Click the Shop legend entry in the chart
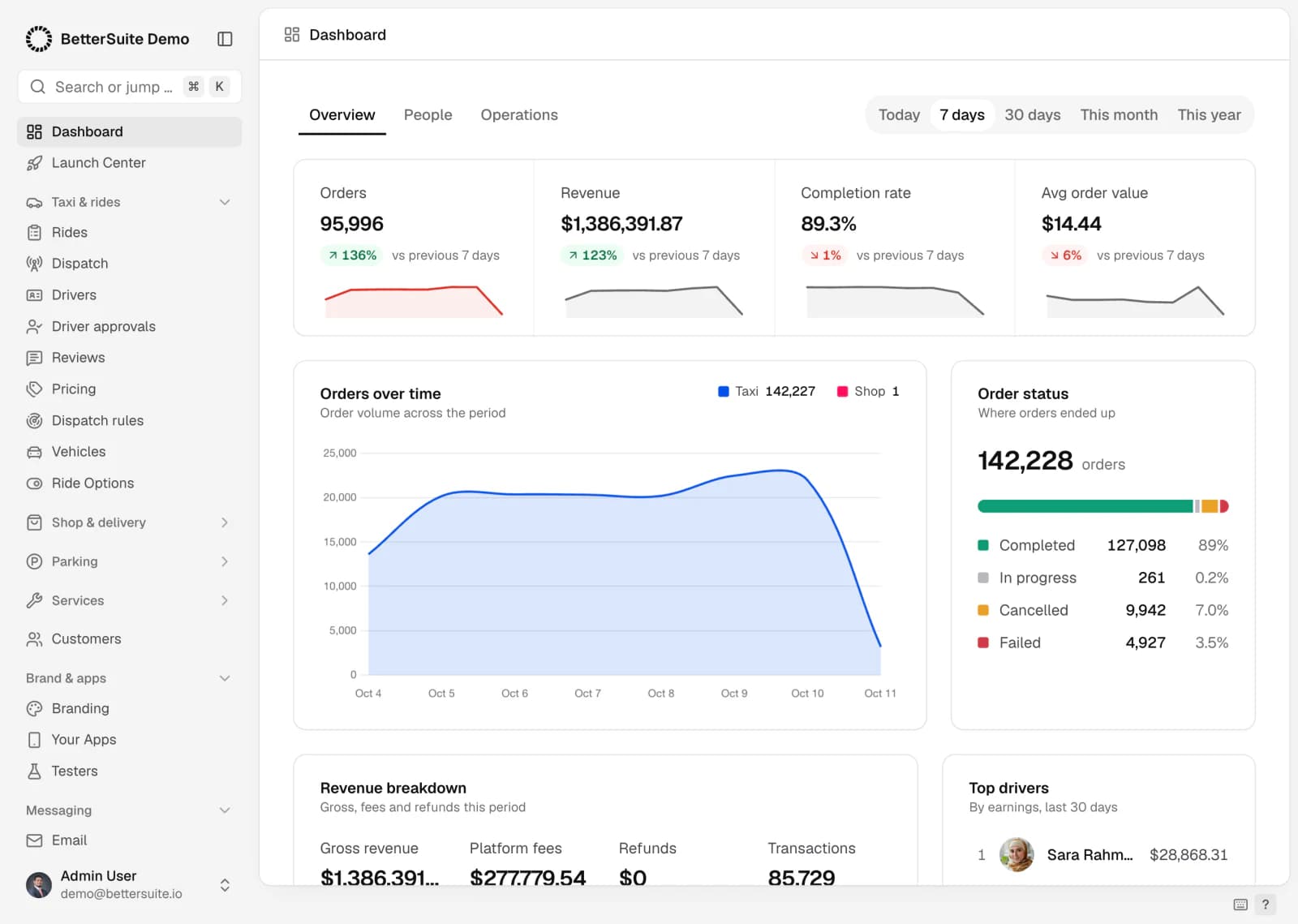 click(868, 392)
